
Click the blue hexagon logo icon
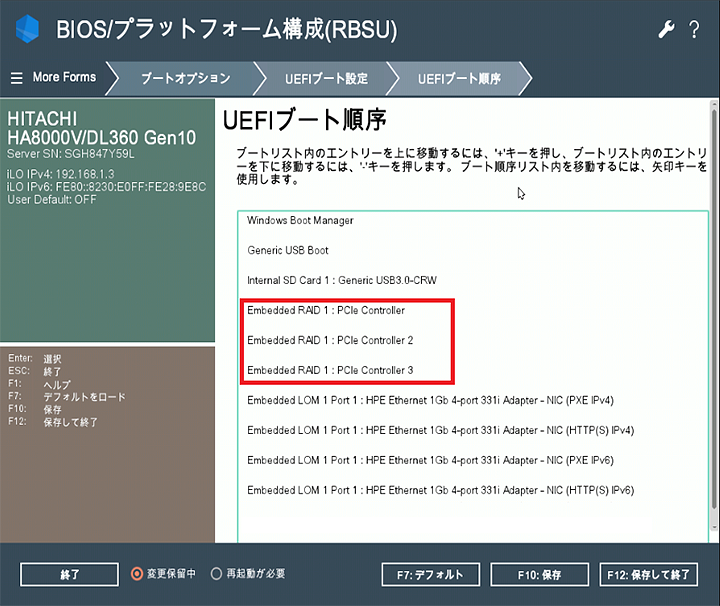click(x=27, y=29)
